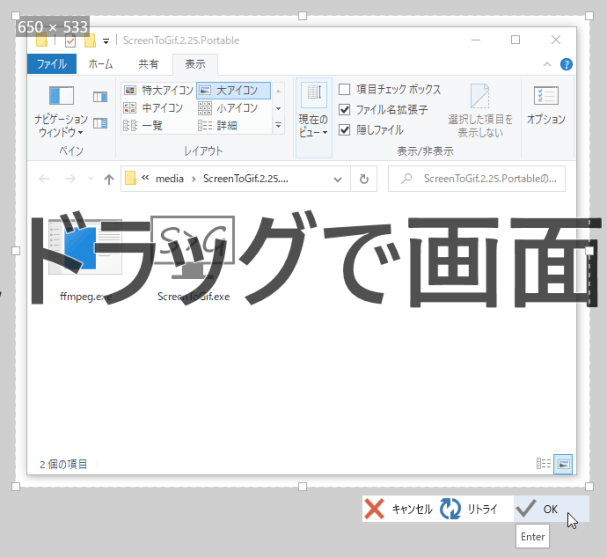Image resolution: width=607 pixels, height=558 pixels.
Task: Choose 詳細 details layout
Action: [x=218, y=125]
